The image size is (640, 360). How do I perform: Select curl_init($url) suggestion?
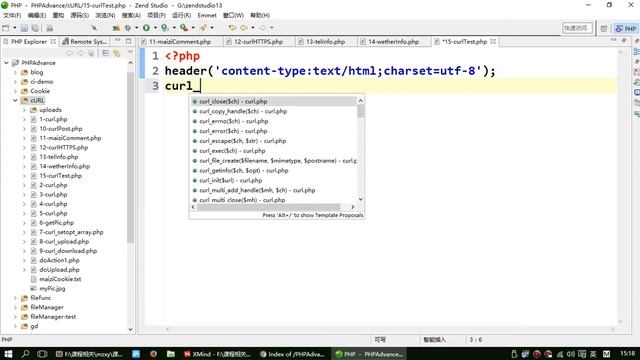274,180
